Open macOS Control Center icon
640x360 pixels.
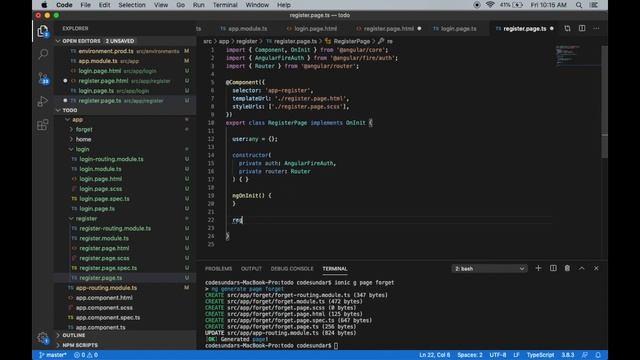coord(594,5)
